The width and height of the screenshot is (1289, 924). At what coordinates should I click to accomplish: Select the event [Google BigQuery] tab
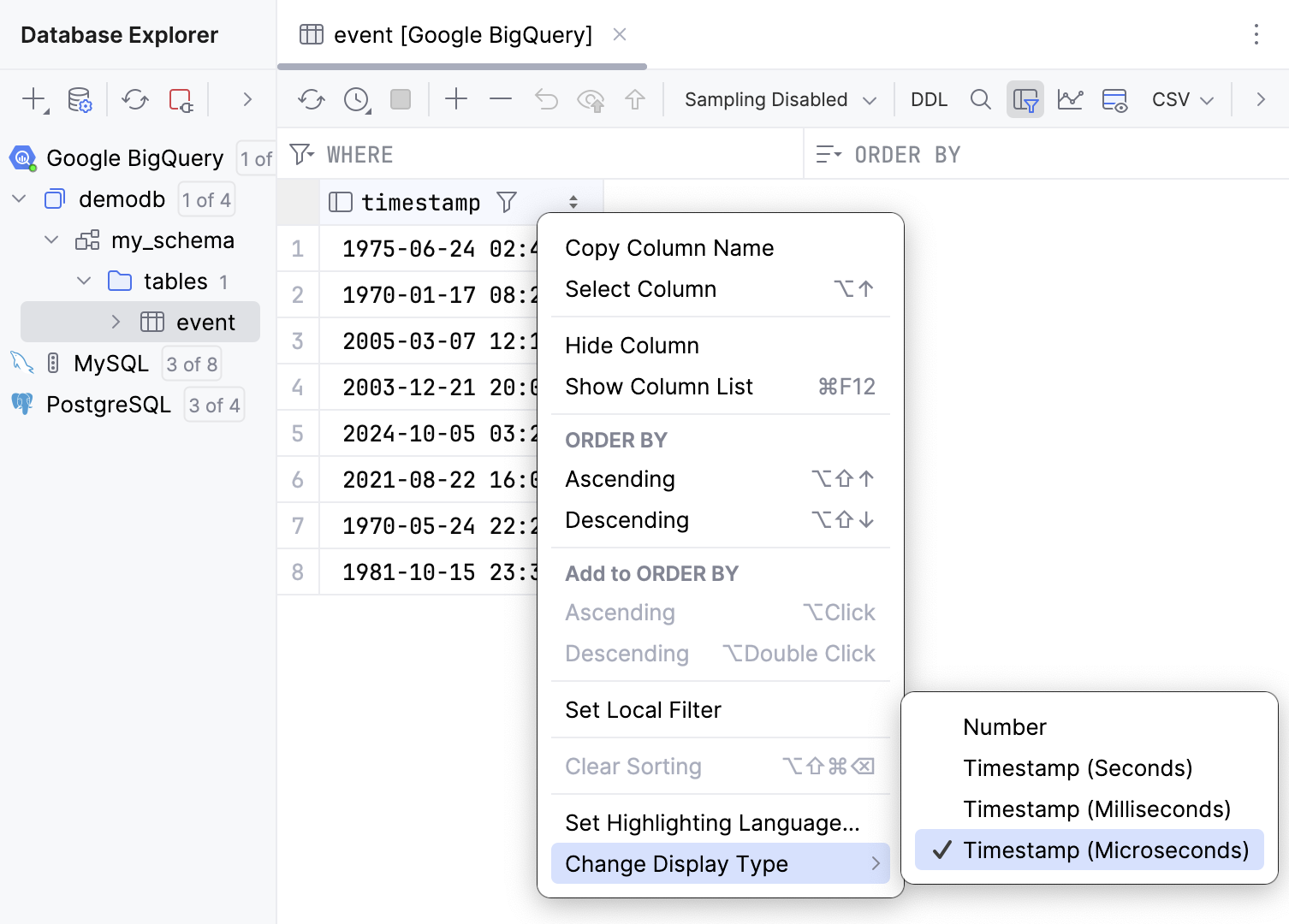coord(462,35)
